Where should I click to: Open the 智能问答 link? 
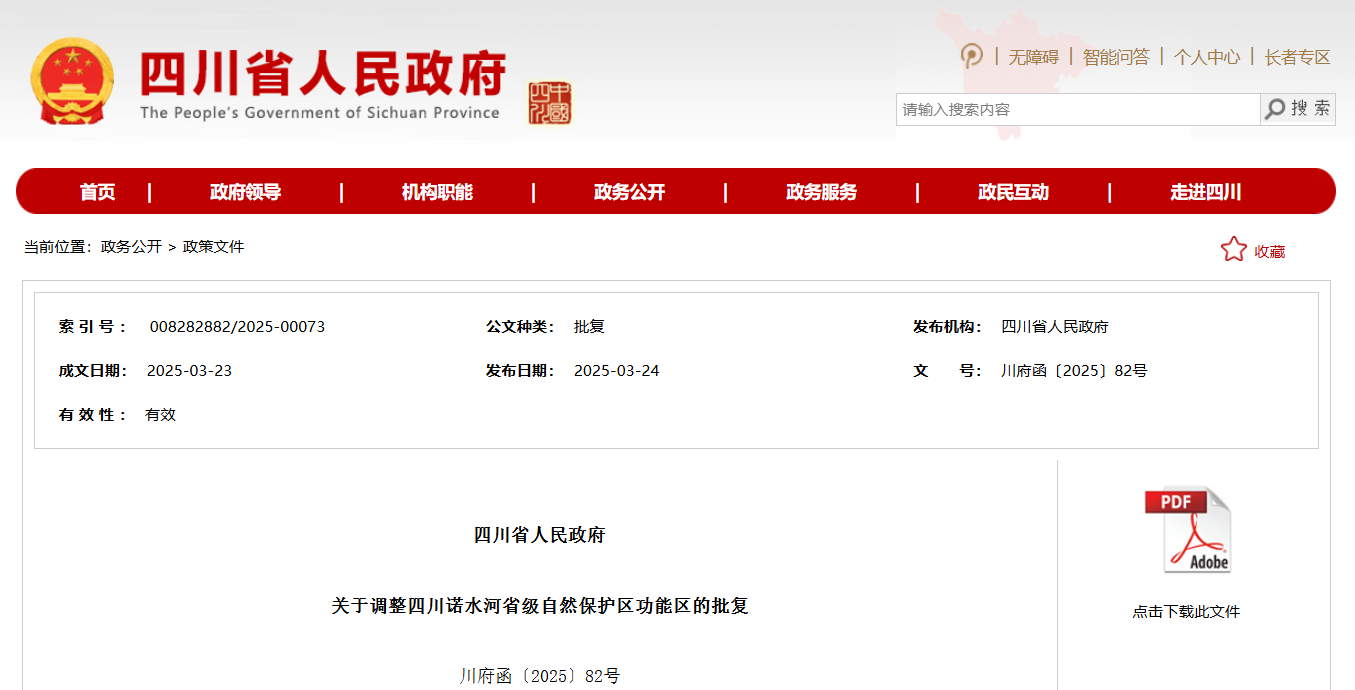[x=1116, y=57]
